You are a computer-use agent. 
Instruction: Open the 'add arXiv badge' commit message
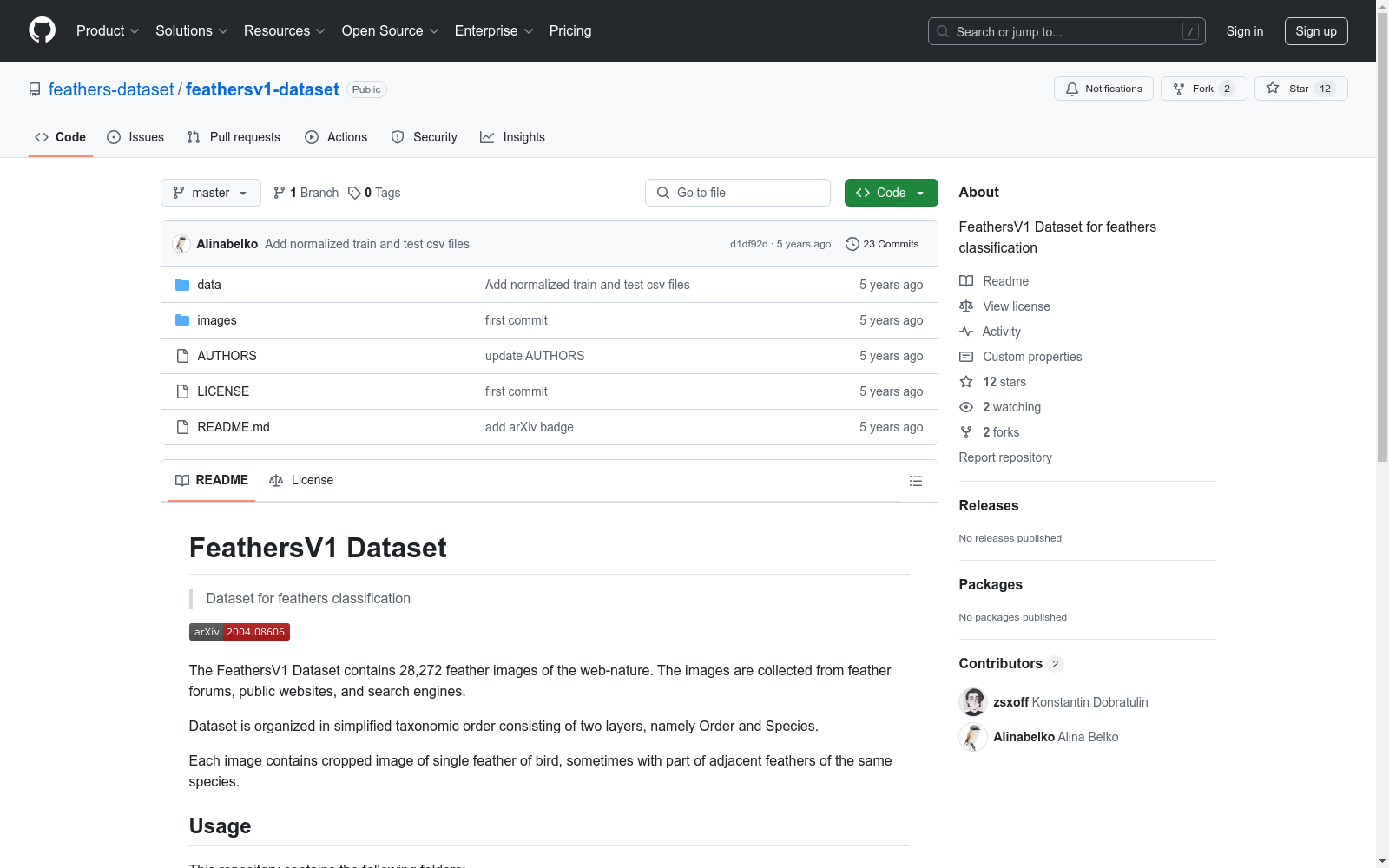(530, 427)
